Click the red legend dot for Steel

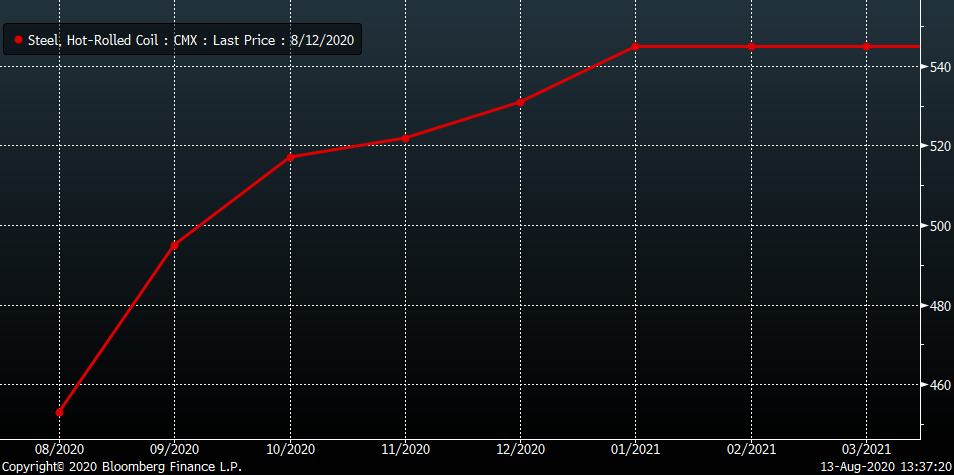(x=18, y=40)
